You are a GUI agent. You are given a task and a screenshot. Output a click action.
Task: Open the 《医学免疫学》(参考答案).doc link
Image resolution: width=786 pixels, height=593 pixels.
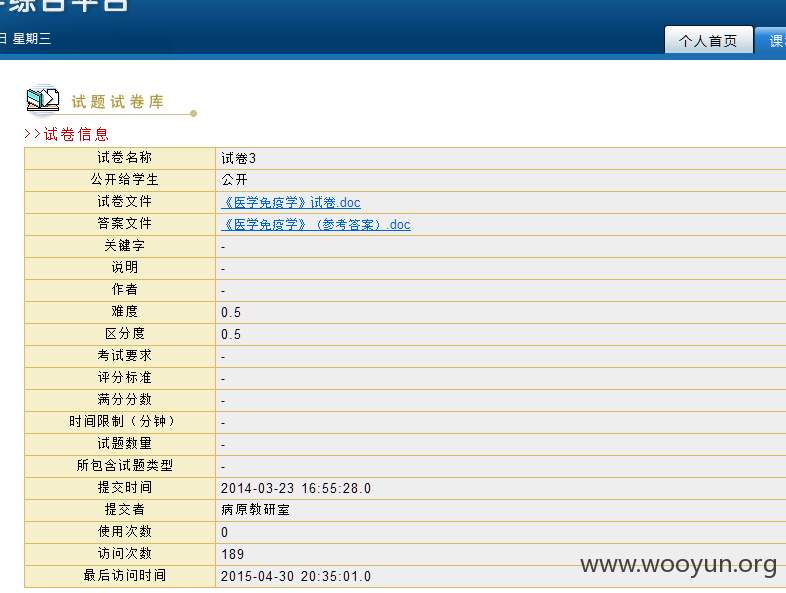tap(316, 225)
